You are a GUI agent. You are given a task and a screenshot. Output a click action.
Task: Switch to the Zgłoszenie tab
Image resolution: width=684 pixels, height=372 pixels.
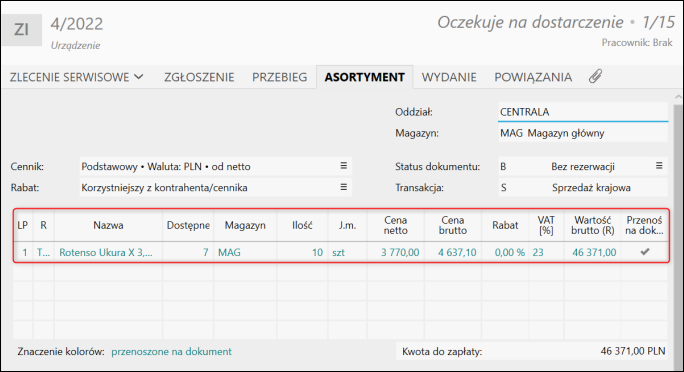[199, 77]
